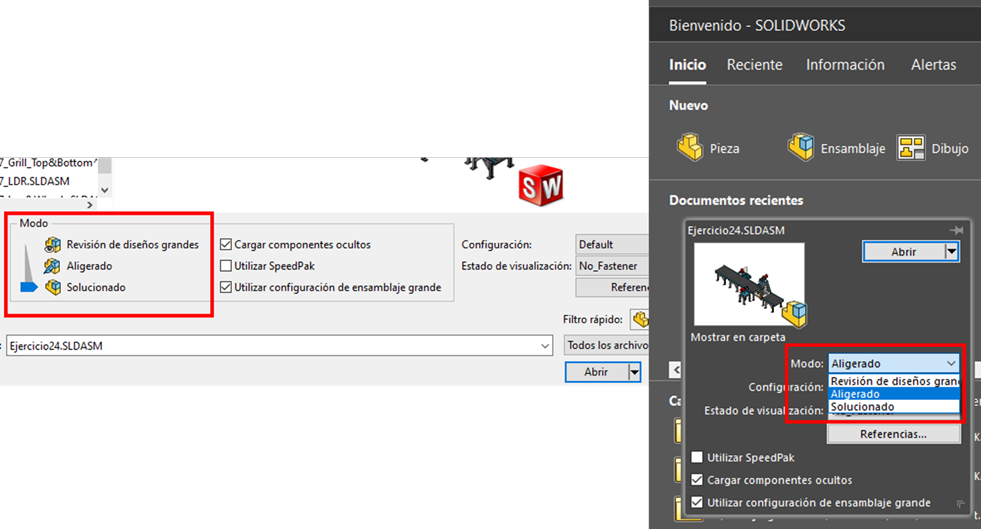Click the Ejercicio24.SLDASM assembly thumbnail
Image resolution: width=981 pixels, height=529 pixels.
(750, 285)
